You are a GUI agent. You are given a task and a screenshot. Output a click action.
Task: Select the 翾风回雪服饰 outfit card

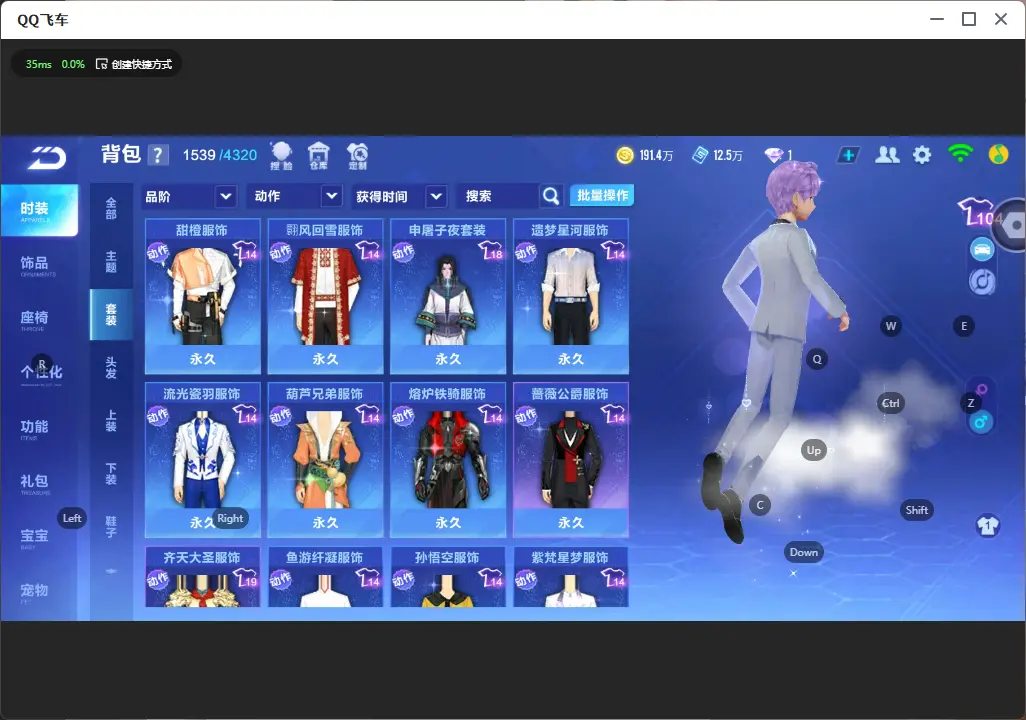click(325, 297)
